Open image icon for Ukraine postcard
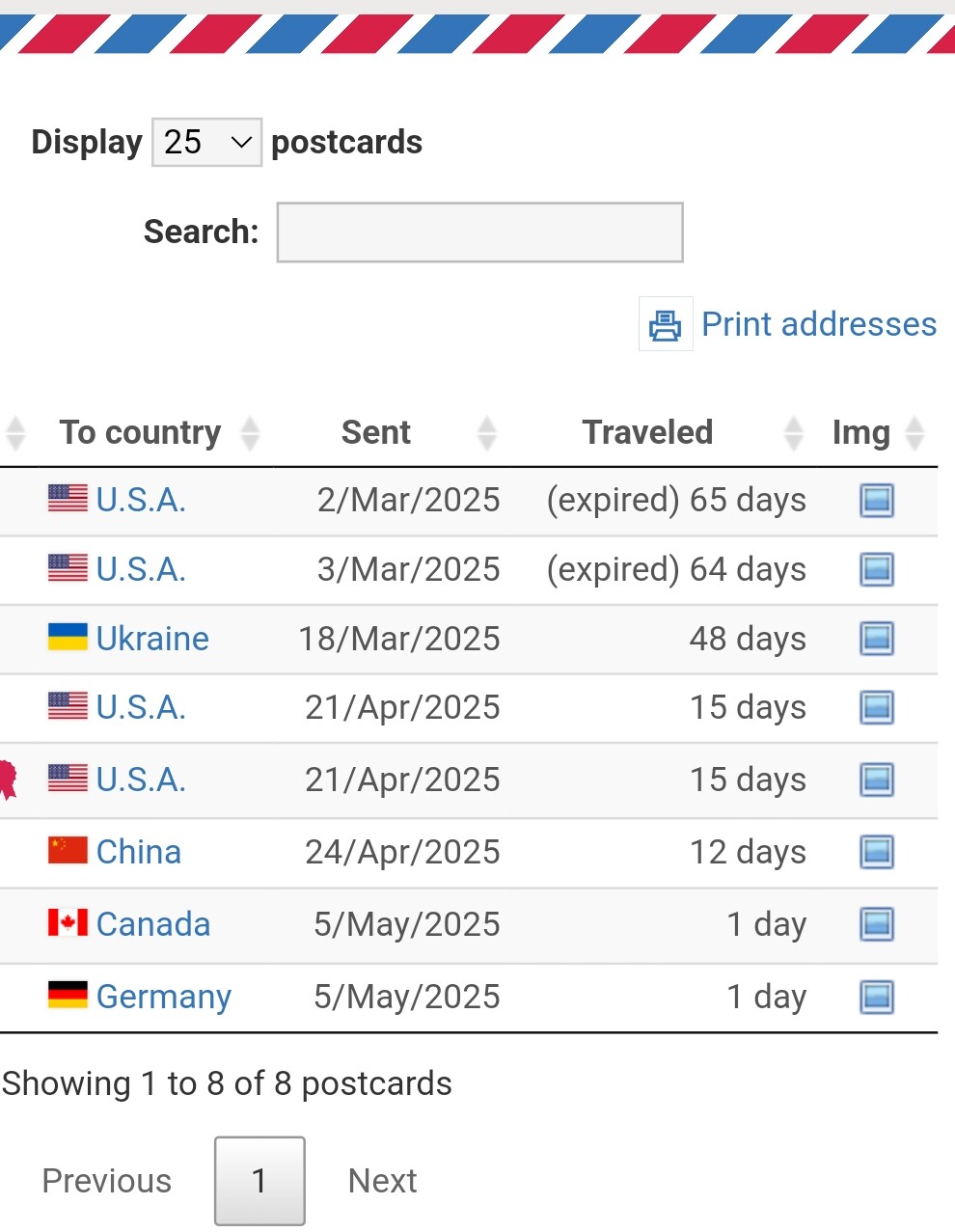Viewport: 955px width, 1232px height. (877, 639)
